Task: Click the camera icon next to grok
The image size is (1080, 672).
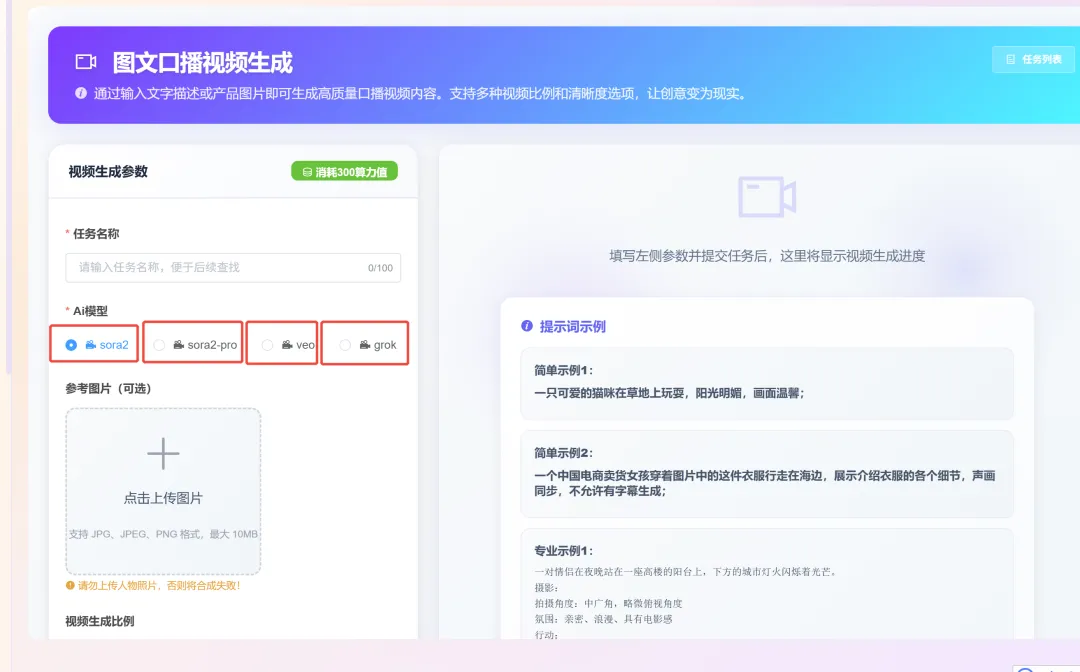Action: [365, 344]
